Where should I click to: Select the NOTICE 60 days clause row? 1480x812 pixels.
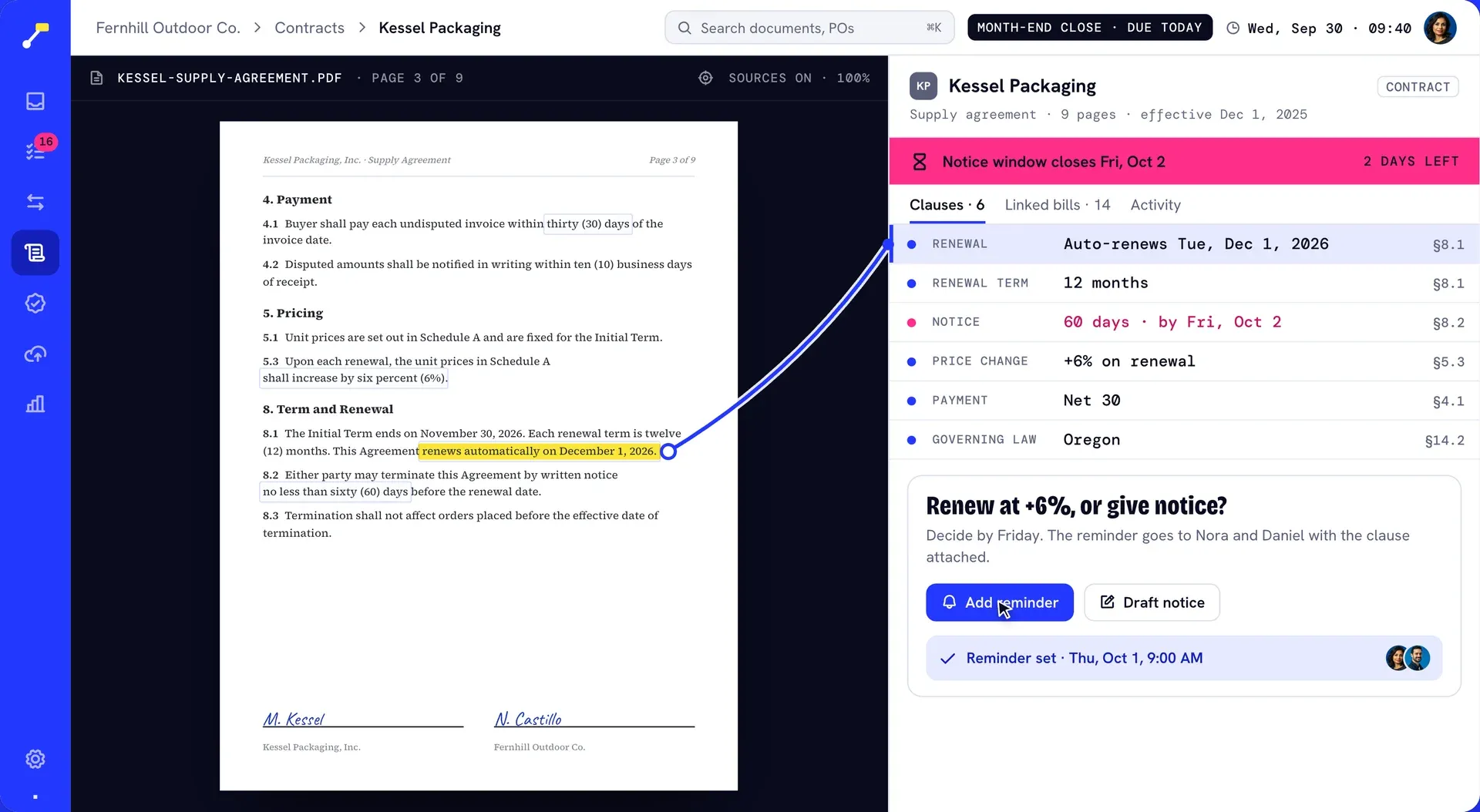pyautogui.click(x=1185, y=322)
